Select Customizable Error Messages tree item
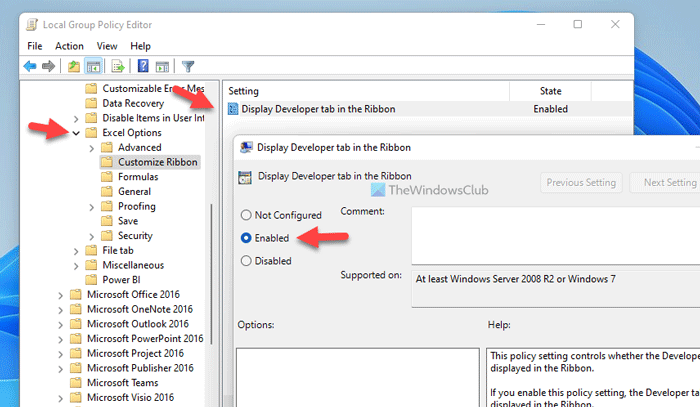This screenshot has width=700, height=407. pos(153,88)
